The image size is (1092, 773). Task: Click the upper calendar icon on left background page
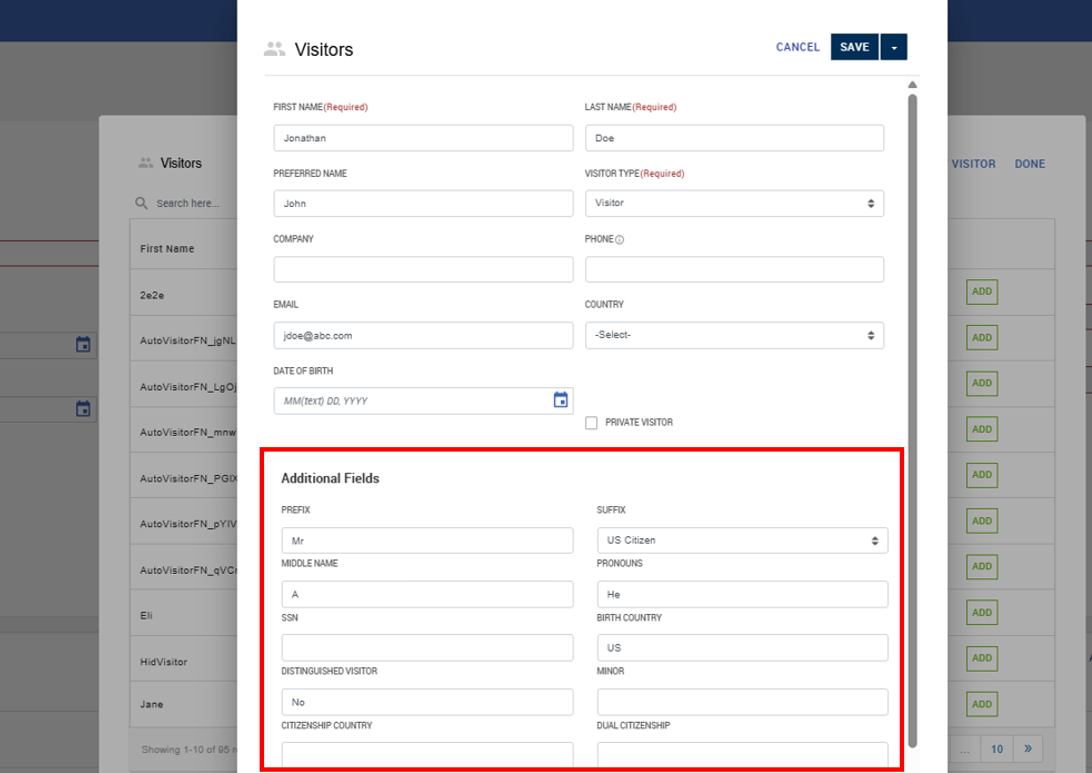coord(83,344)
